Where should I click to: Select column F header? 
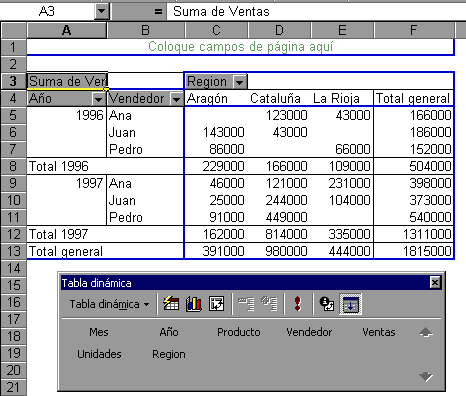(x=414, y=30)
